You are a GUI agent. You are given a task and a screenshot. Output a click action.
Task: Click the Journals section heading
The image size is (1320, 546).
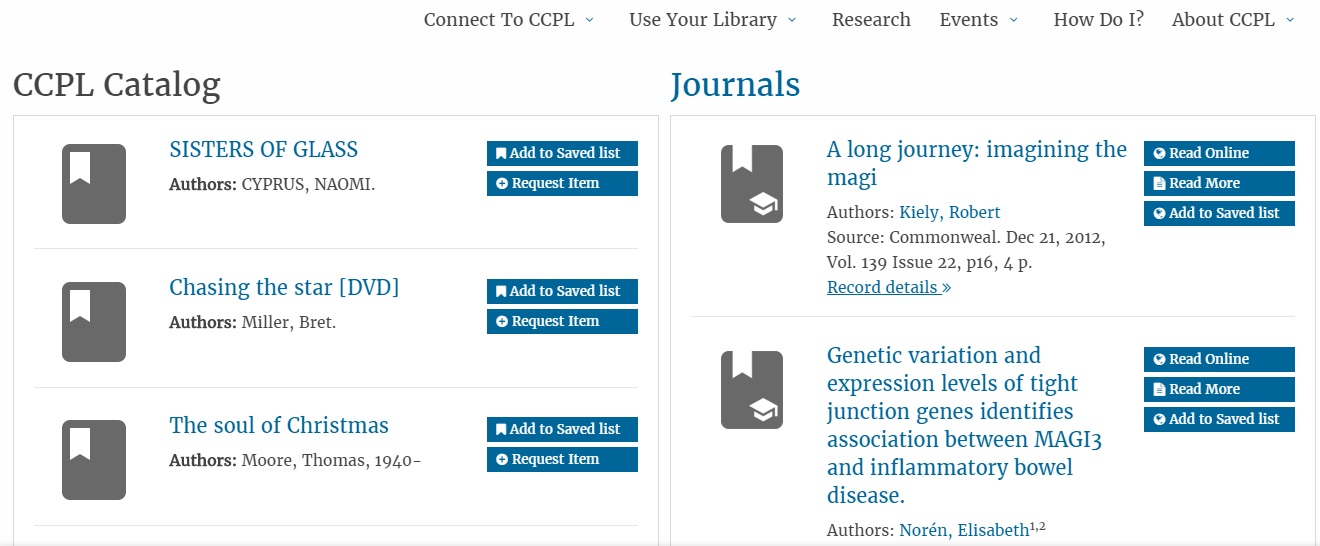point(735,85)
